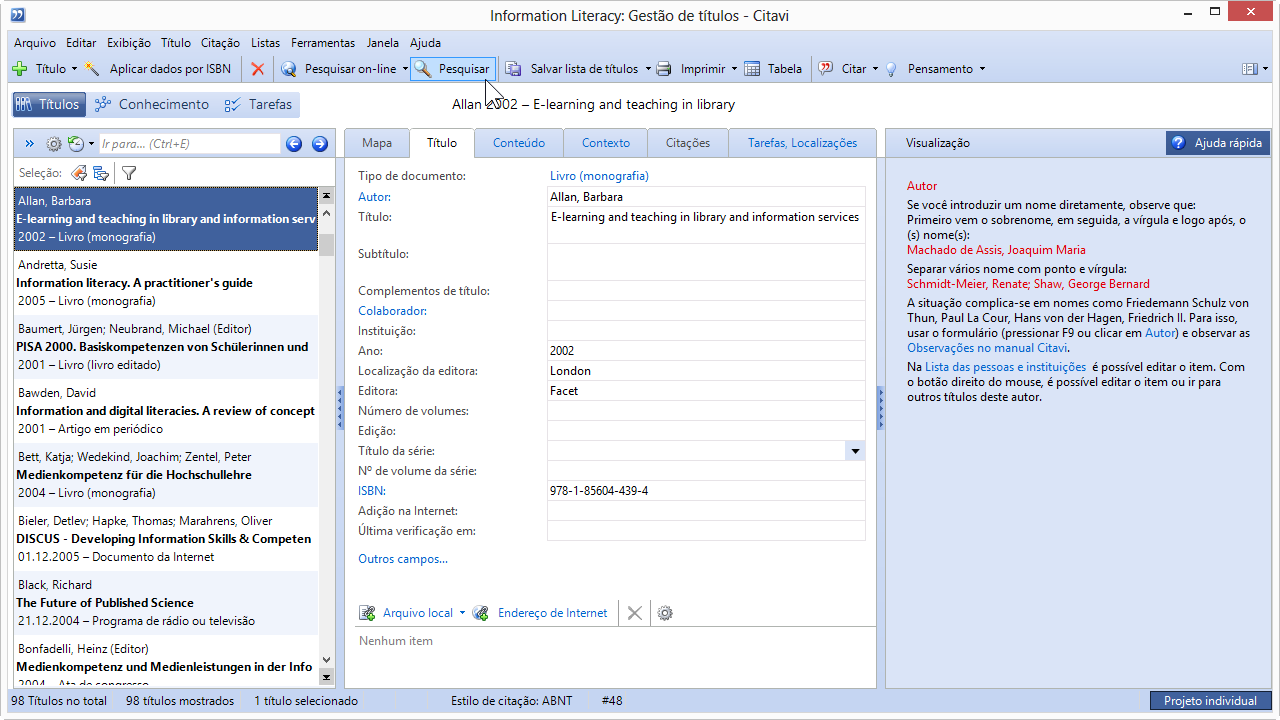The height and width of the screenshot is (720, 1280).
Task: Expand Título da série dropdown
Action: (x=855, y=451)
